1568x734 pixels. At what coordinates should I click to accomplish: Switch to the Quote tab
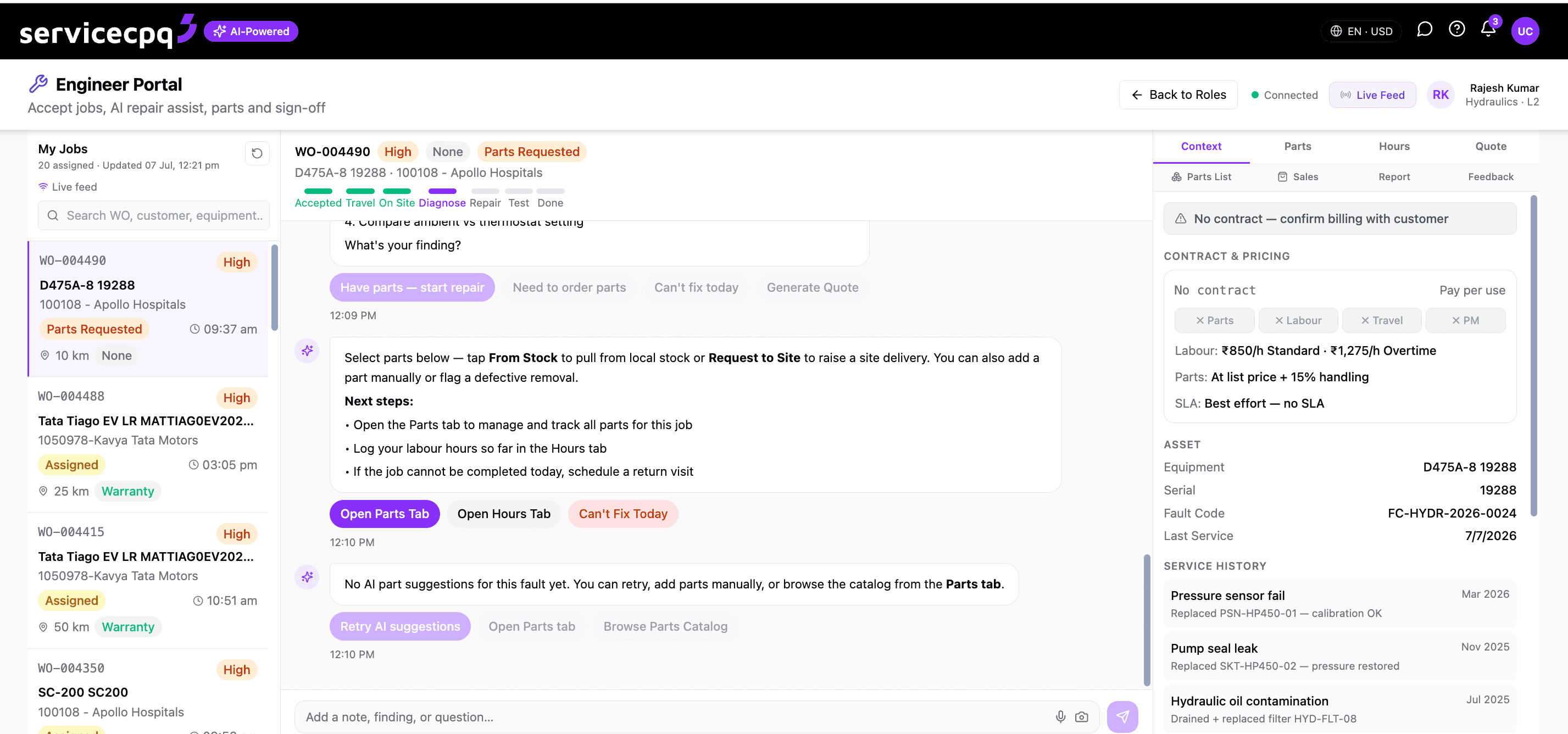point(1491,147)
